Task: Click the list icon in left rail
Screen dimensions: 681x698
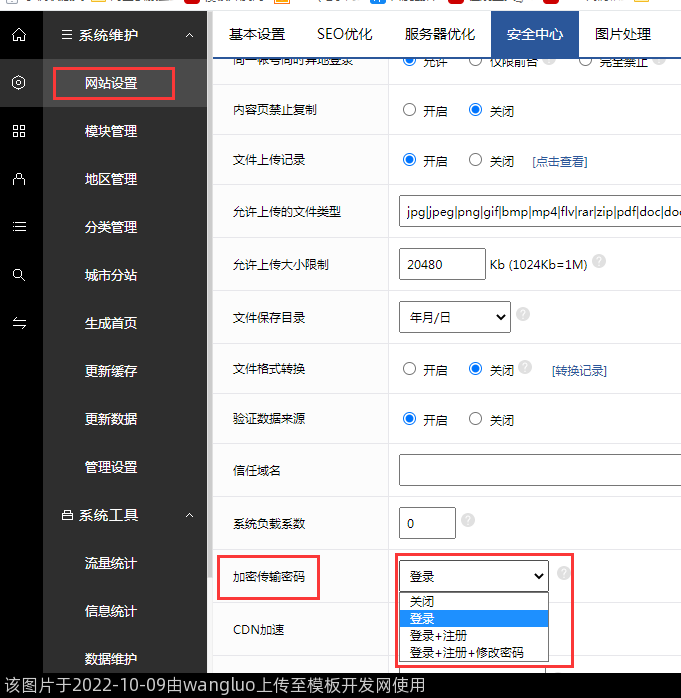Action: pyautogui.click(x=19, y=227)
